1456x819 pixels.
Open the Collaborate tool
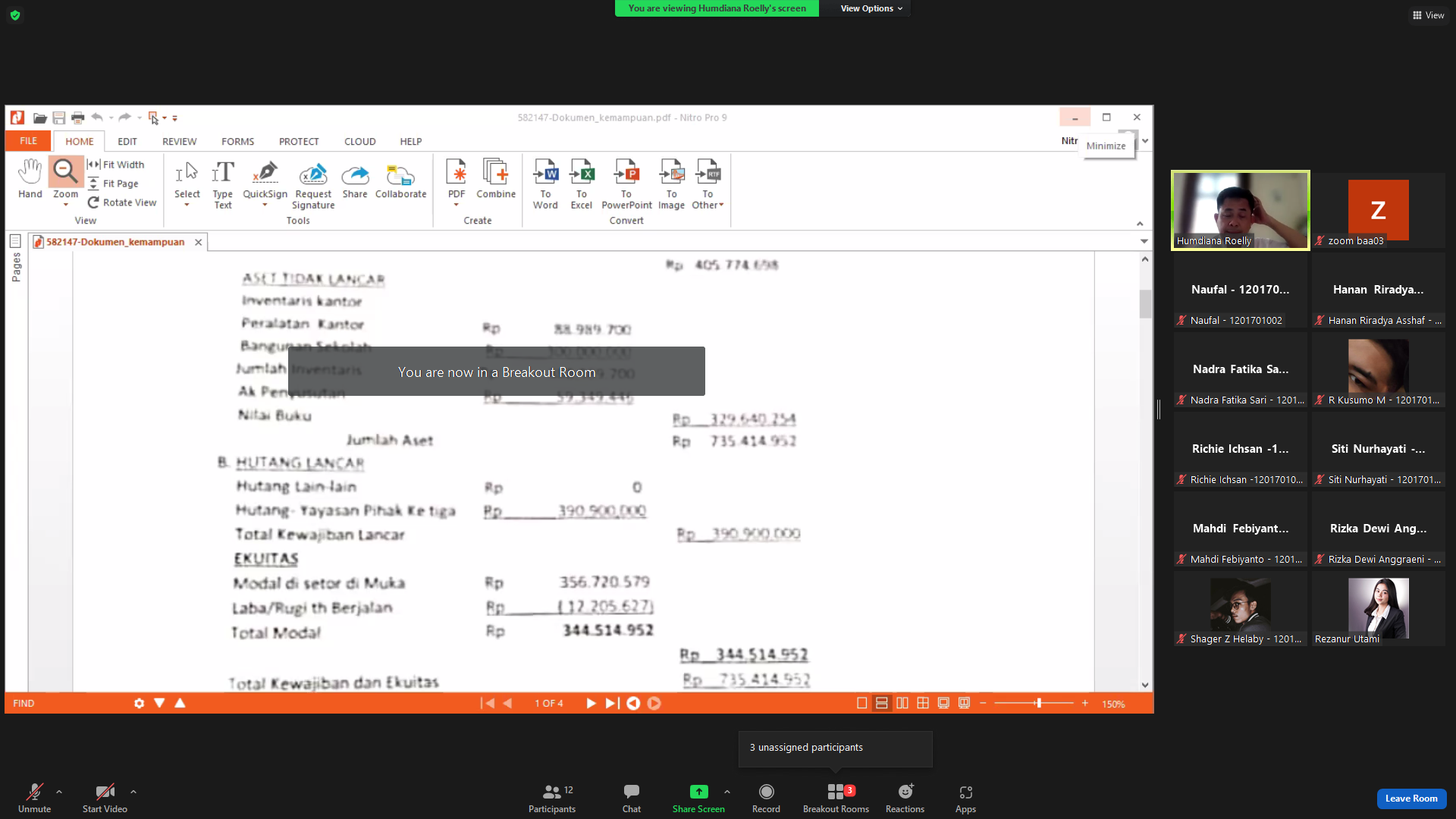pyautogui.click(x=400, y=180)
